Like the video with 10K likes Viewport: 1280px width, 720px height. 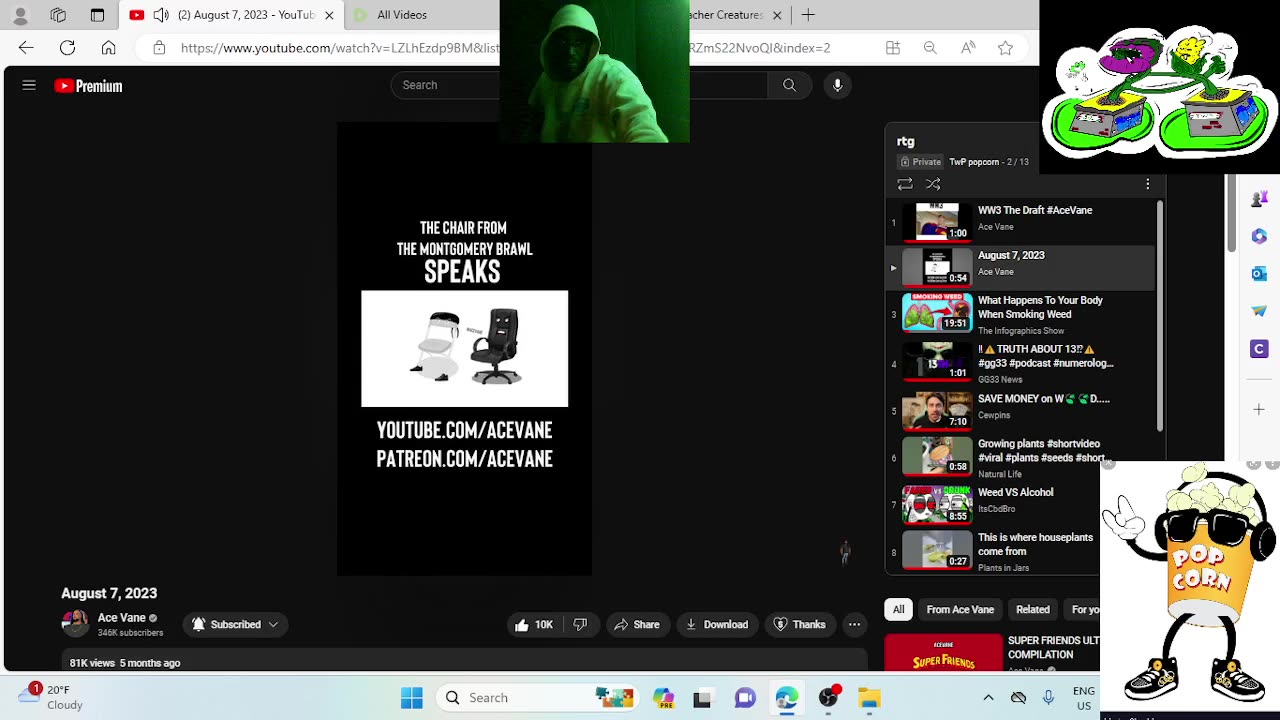tap(534, 624)
